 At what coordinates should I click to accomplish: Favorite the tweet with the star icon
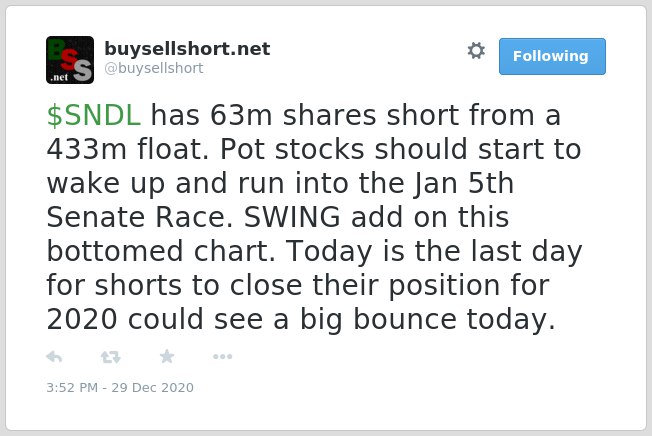point(167,356)
